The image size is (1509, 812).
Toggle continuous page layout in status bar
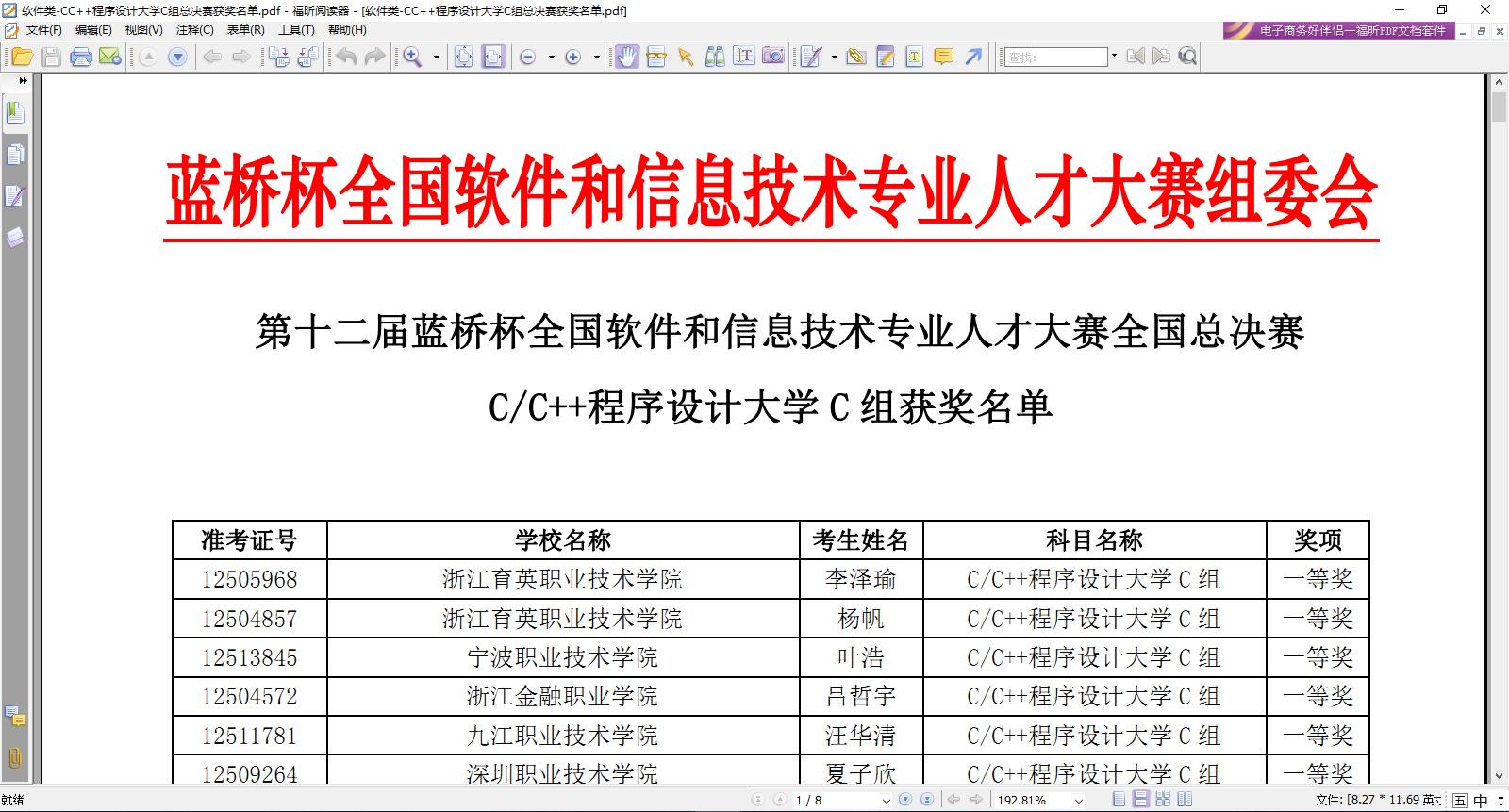1140,800
